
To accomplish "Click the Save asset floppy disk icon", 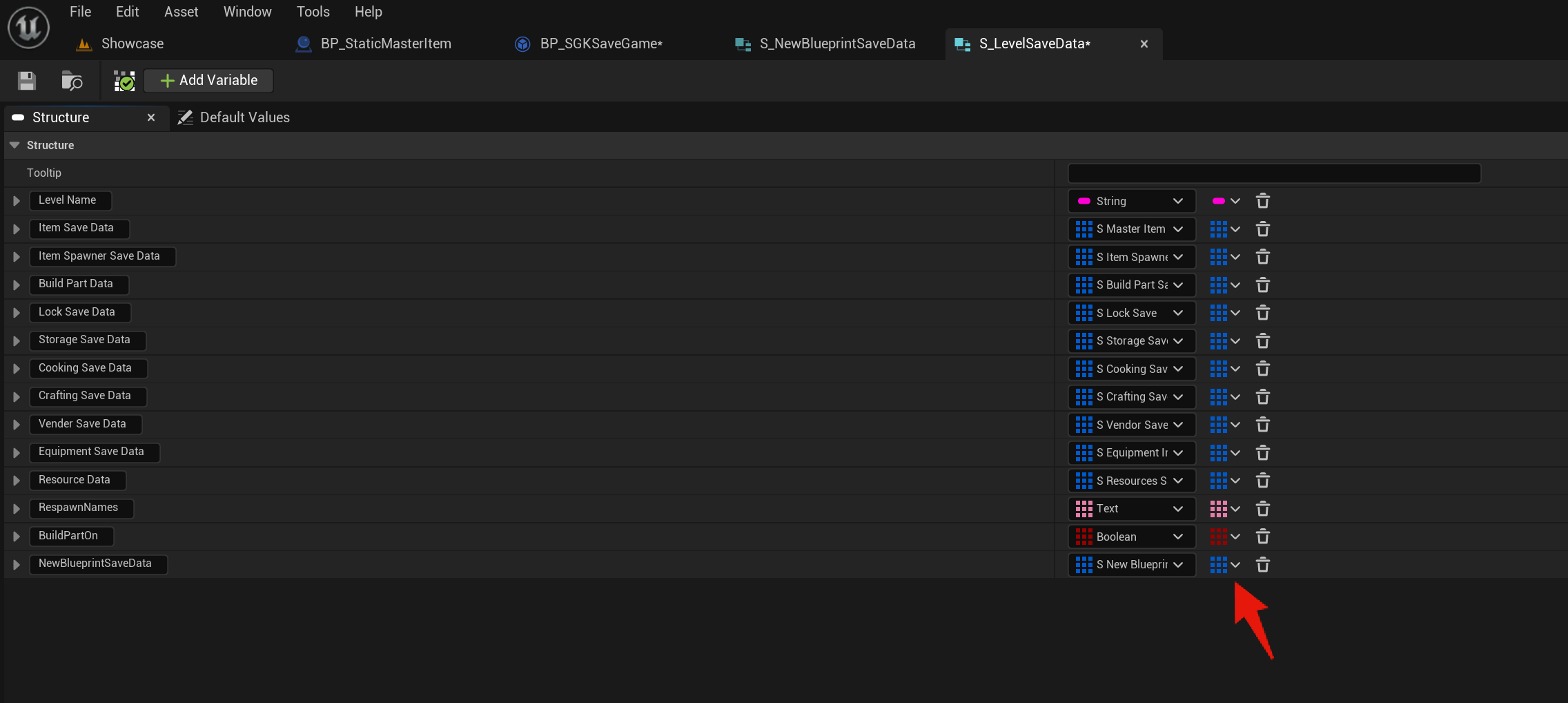I will click(x=27, y=81).
